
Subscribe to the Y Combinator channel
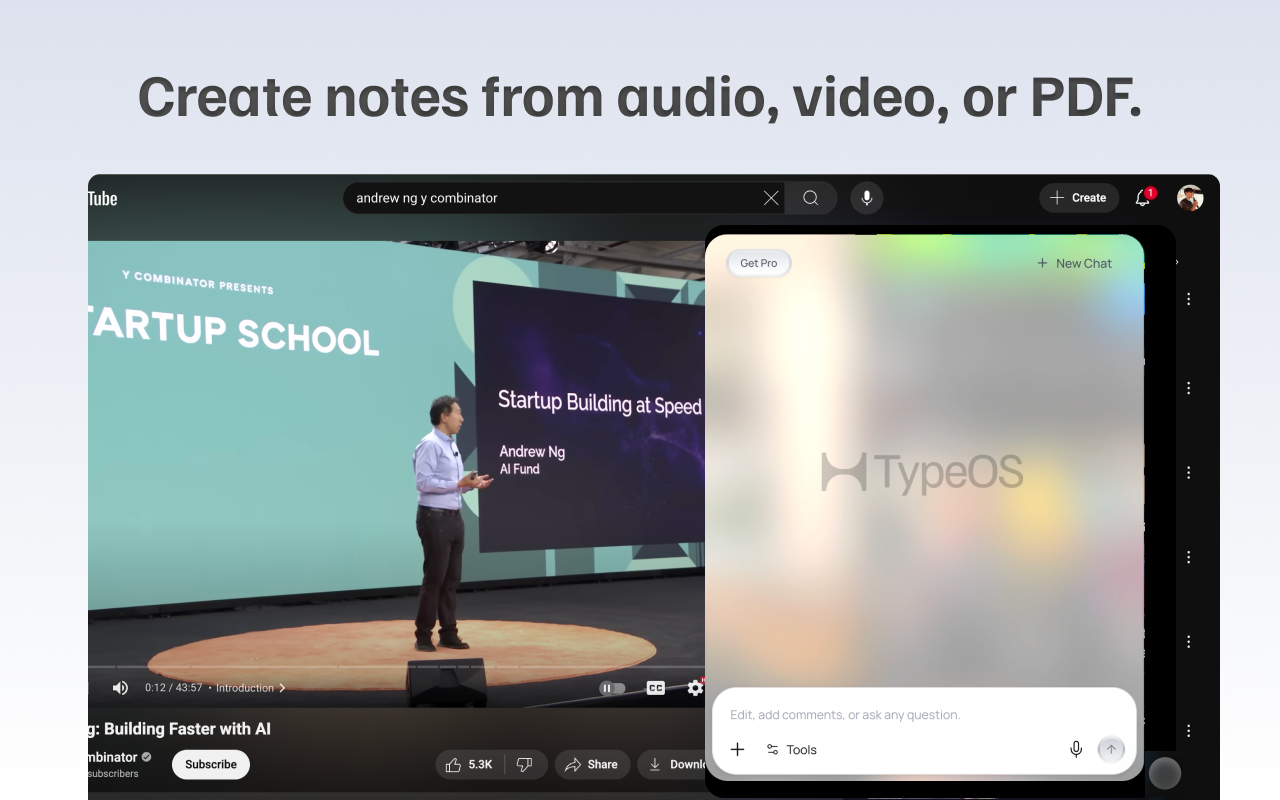210,764
